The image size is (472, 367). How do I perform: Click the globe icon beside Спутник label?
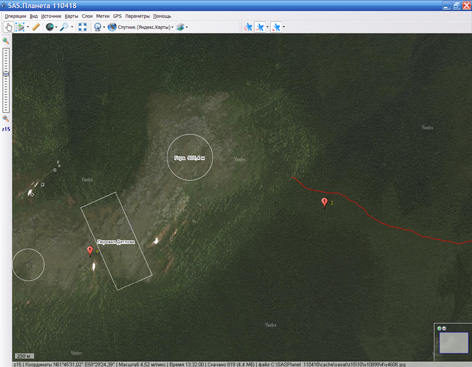[112, 27]
